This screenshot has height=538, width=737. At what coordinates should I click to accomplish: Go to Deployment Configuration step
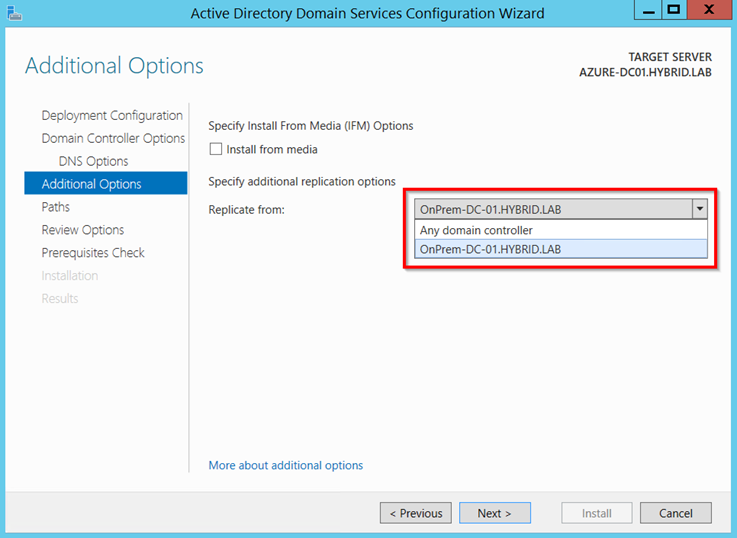pyautogui.click(x=112, y=116)
